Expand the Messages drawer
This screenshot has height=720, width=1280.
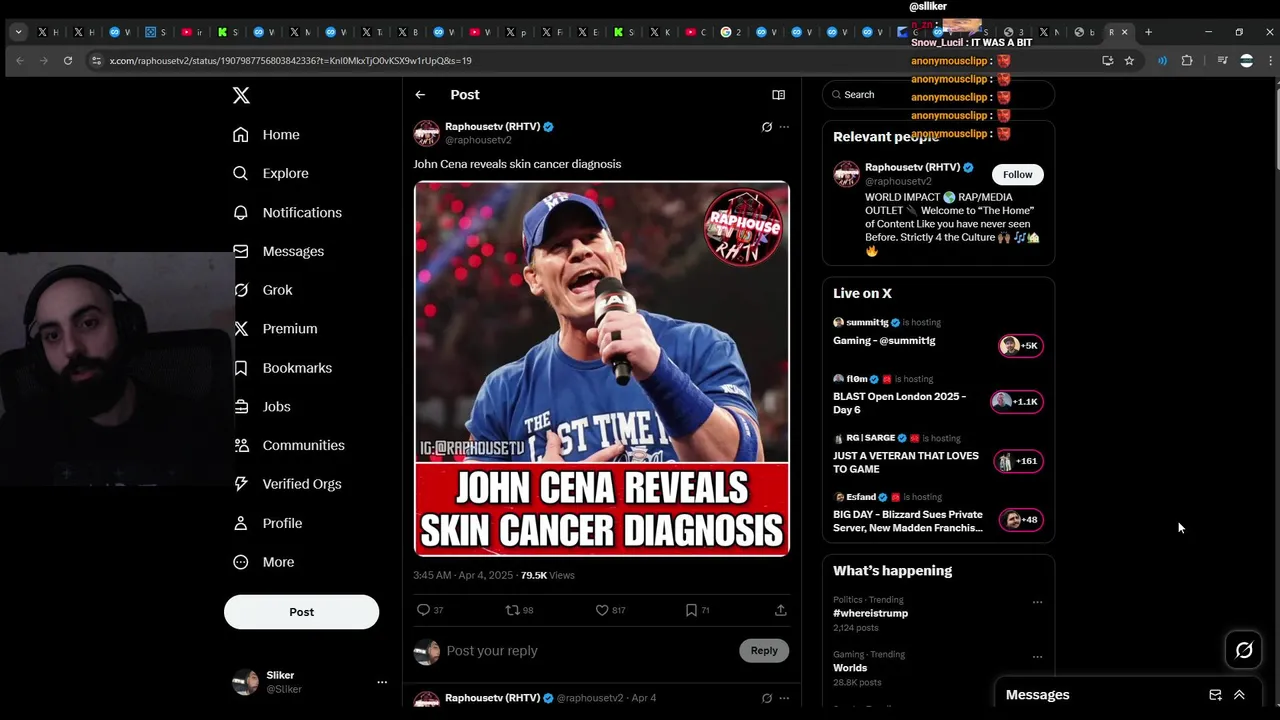click(x=1239, y=695)
